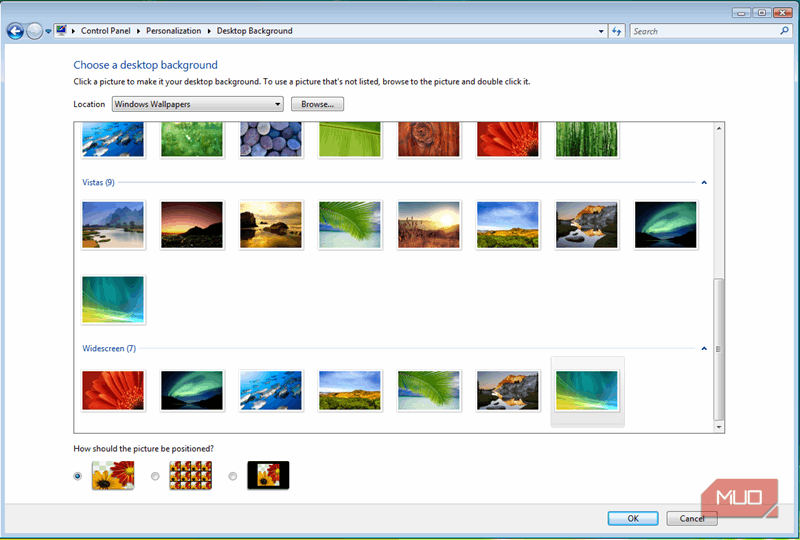Select the fit-to-screen position radio button
The image size is (800, 540).
[x=78, y=476]
